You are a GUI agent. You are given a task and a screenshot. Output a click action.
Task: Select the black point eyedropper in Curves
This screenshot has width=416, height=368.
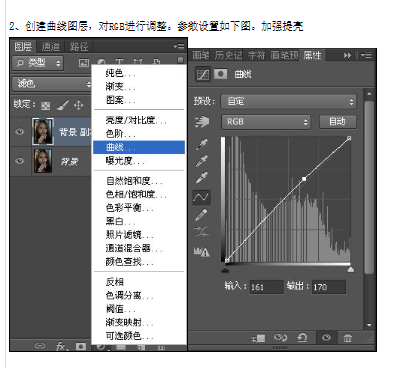(202, 144)
